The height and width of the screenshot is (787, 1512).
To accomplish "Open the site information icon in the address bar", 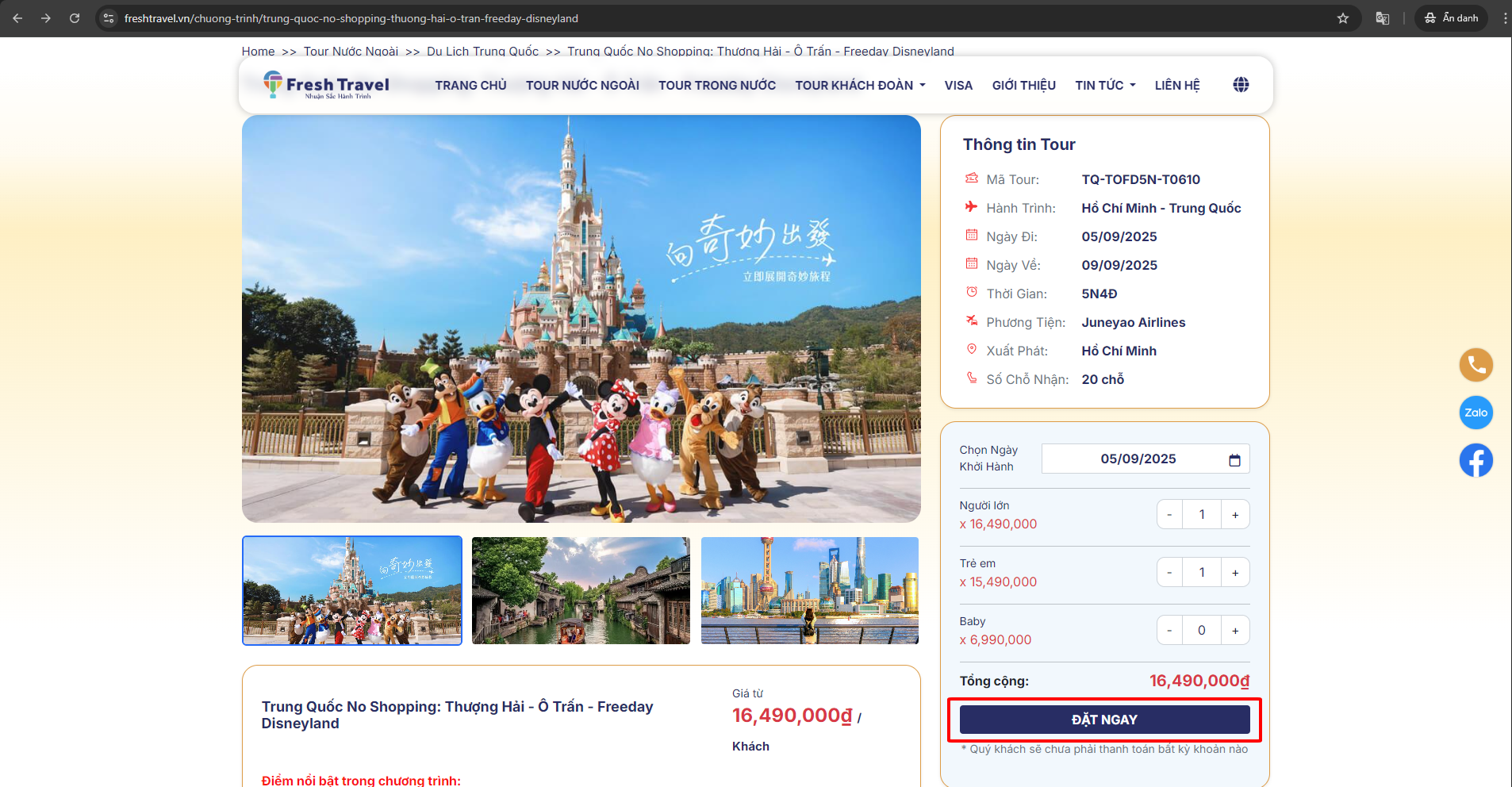I will pyautogui.click(x=109, y=17).
